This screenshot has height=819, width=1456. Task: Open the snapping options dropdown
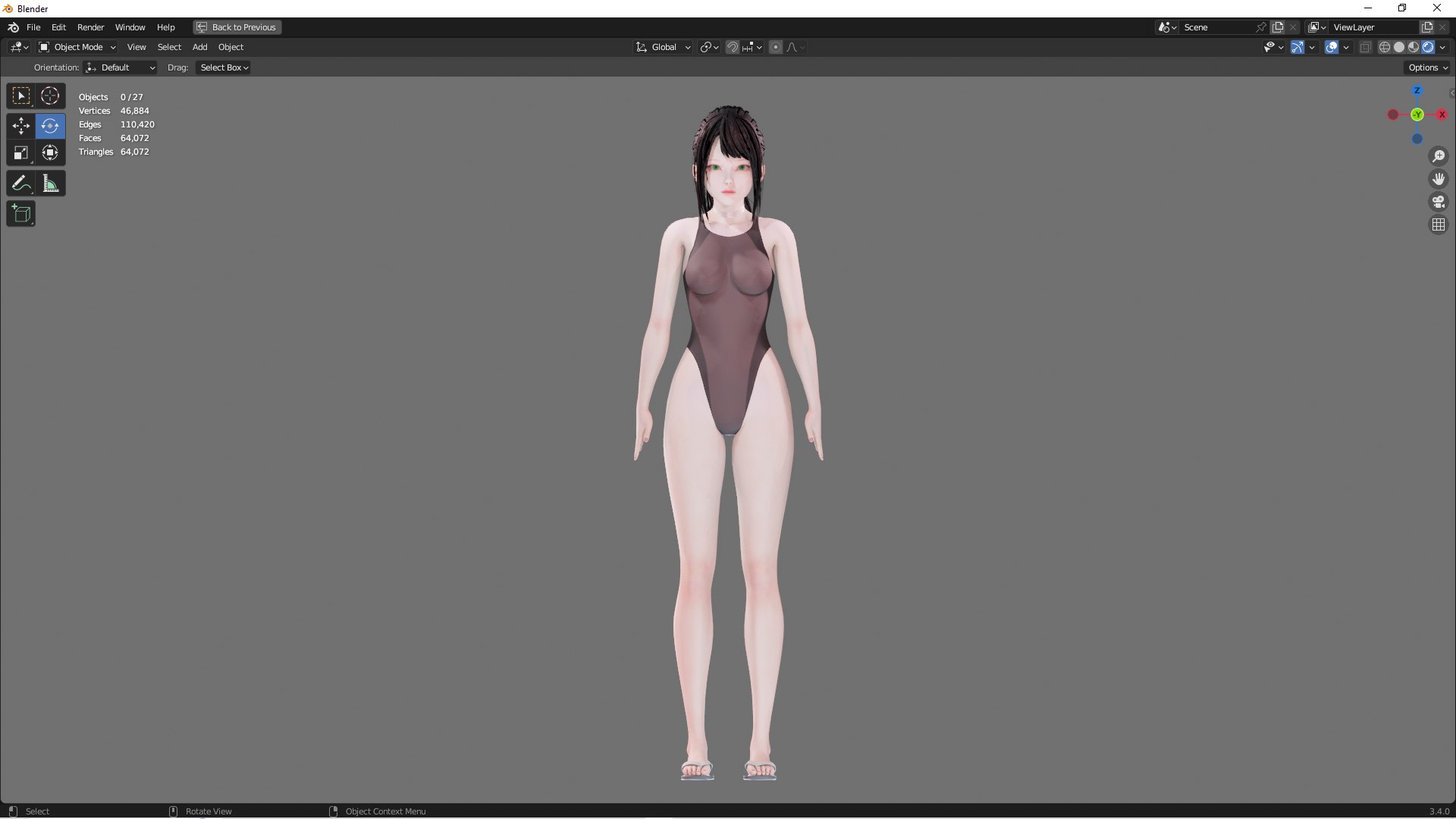752,47
